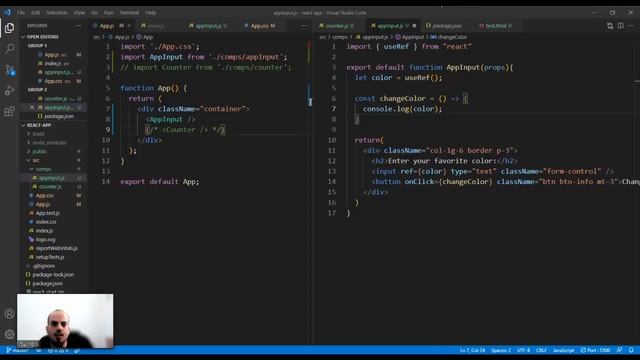Switch to package.json tab in right editor
This screenshot has width=640, height=360.
[446, 26]
